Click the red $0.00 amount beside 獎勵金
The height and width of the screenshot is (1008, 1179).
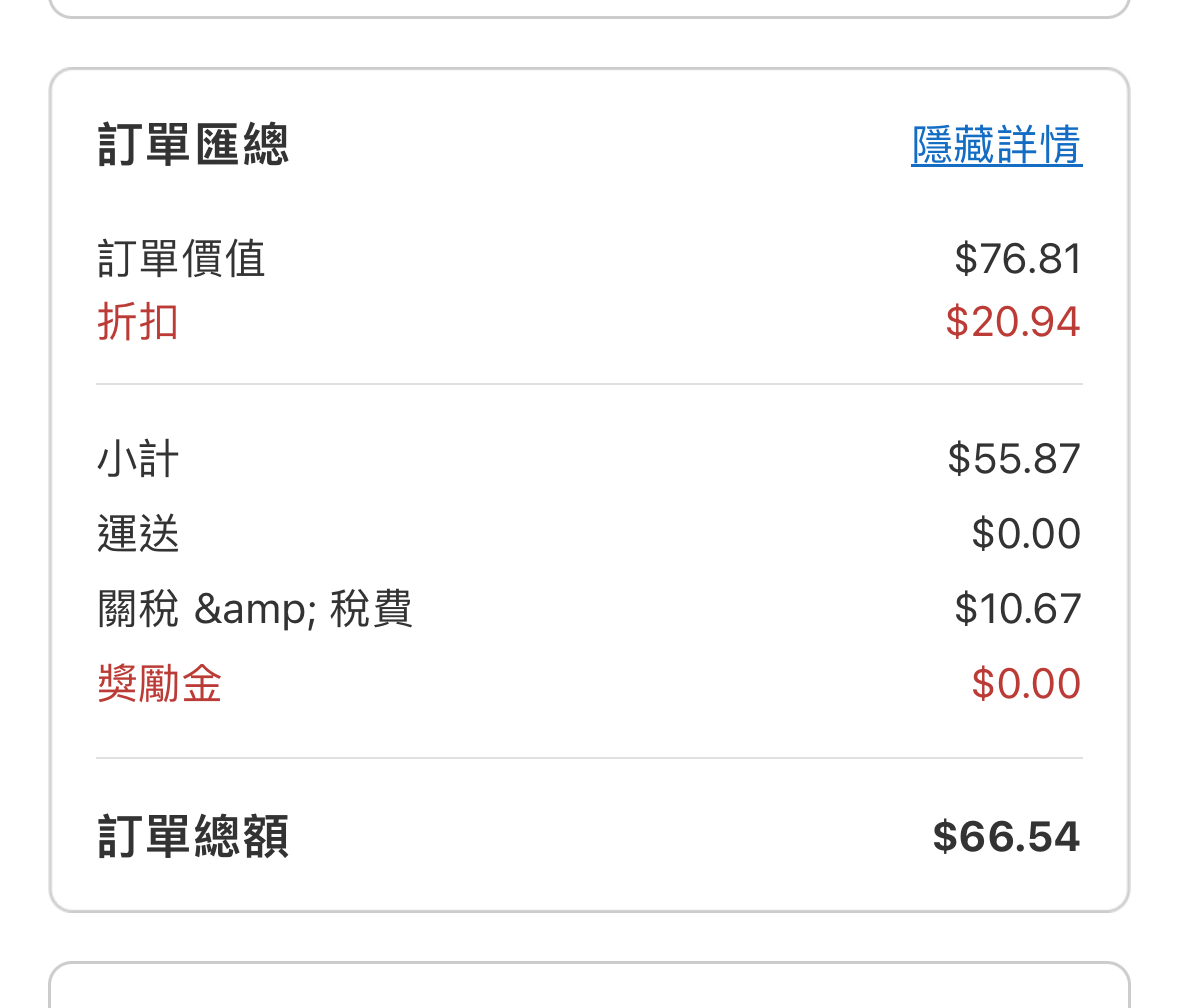[x=1026, y=684]
